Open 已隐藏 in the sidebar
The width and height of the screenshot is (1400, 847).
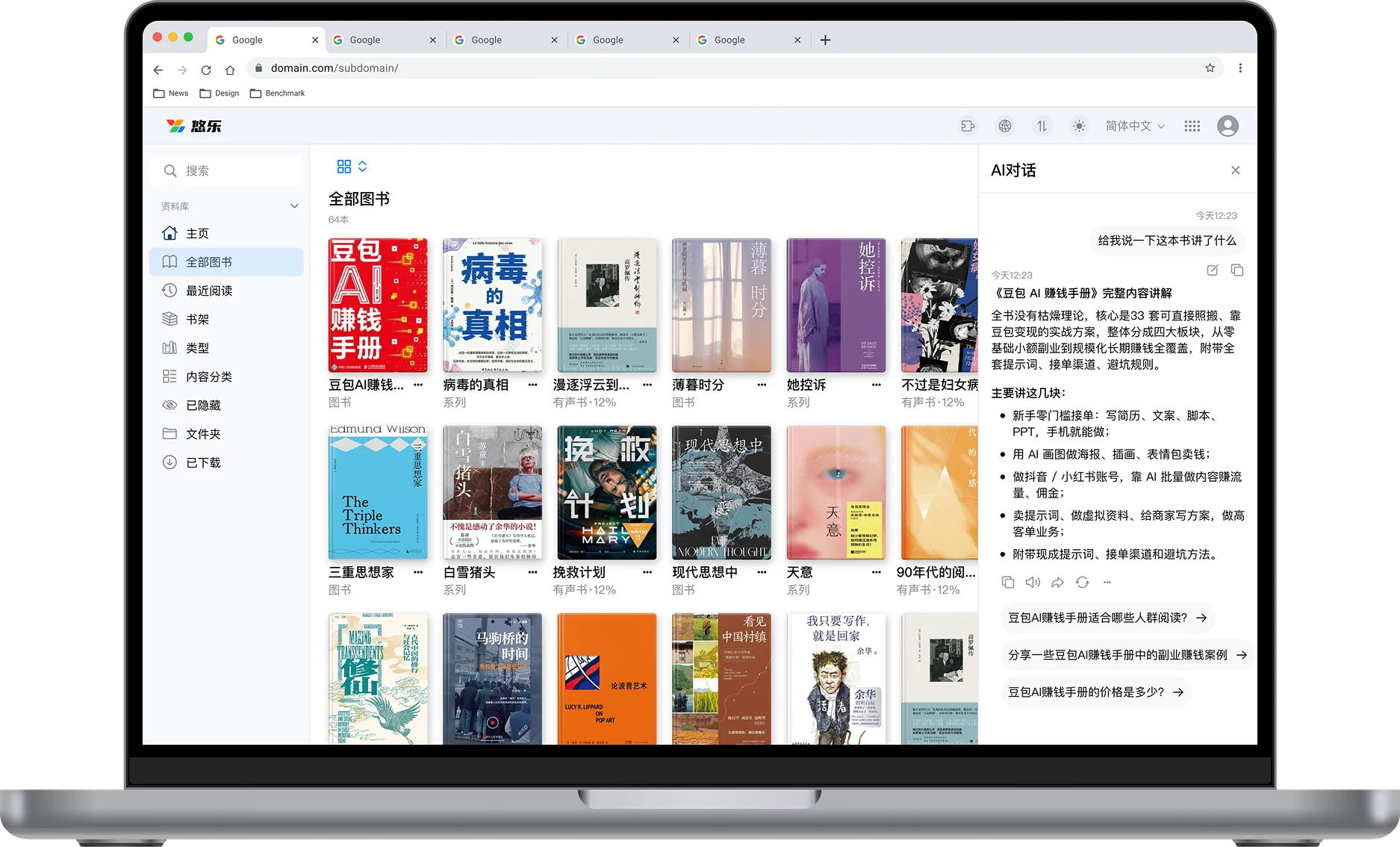[227, 406]
